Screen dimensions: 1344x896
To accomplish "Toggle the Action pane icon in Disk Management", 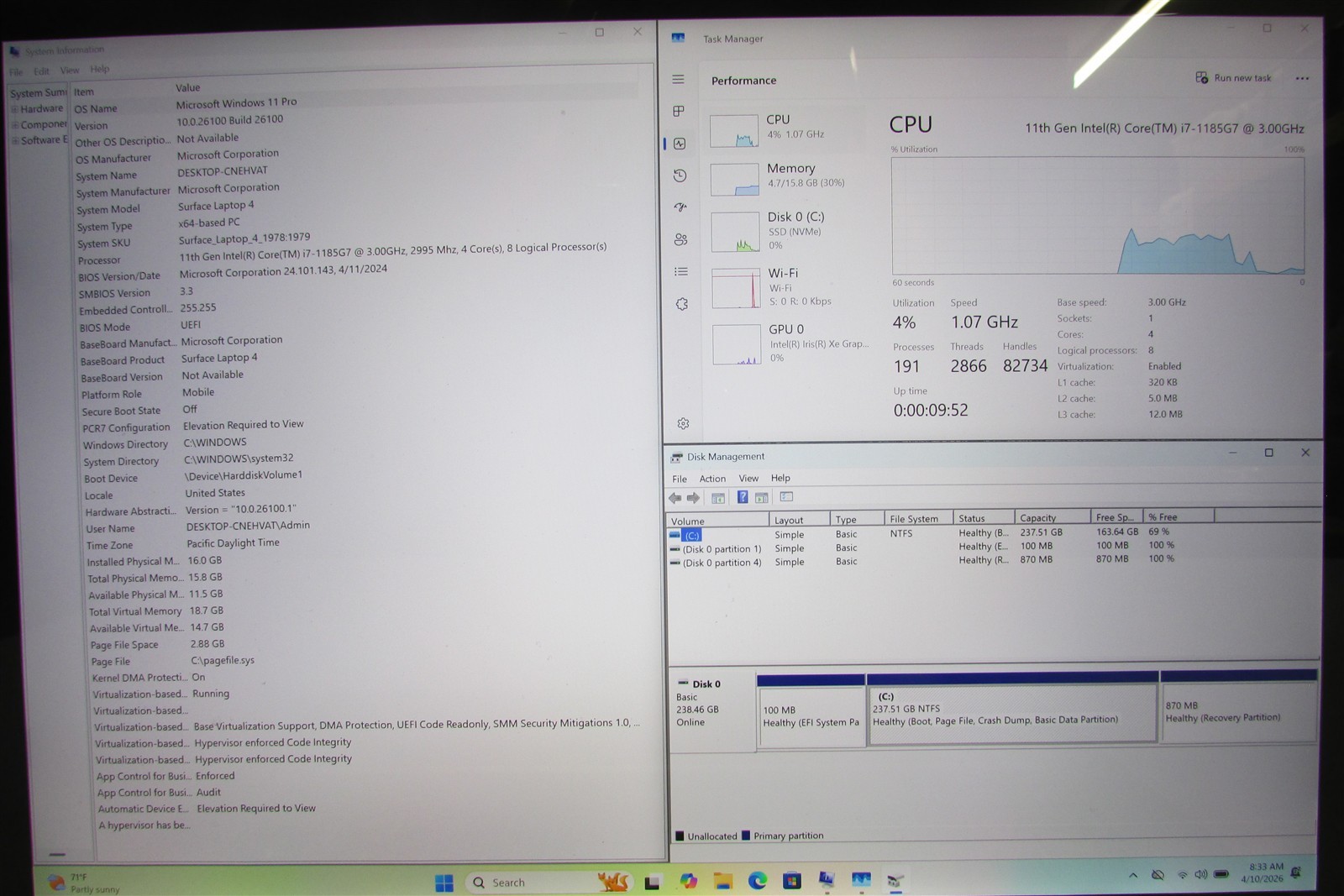I will [762, 498].
